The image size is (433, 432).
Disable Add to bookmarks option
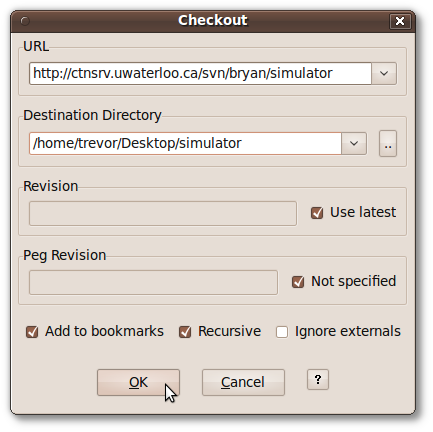pyautogui.click(x=32, y=332)
